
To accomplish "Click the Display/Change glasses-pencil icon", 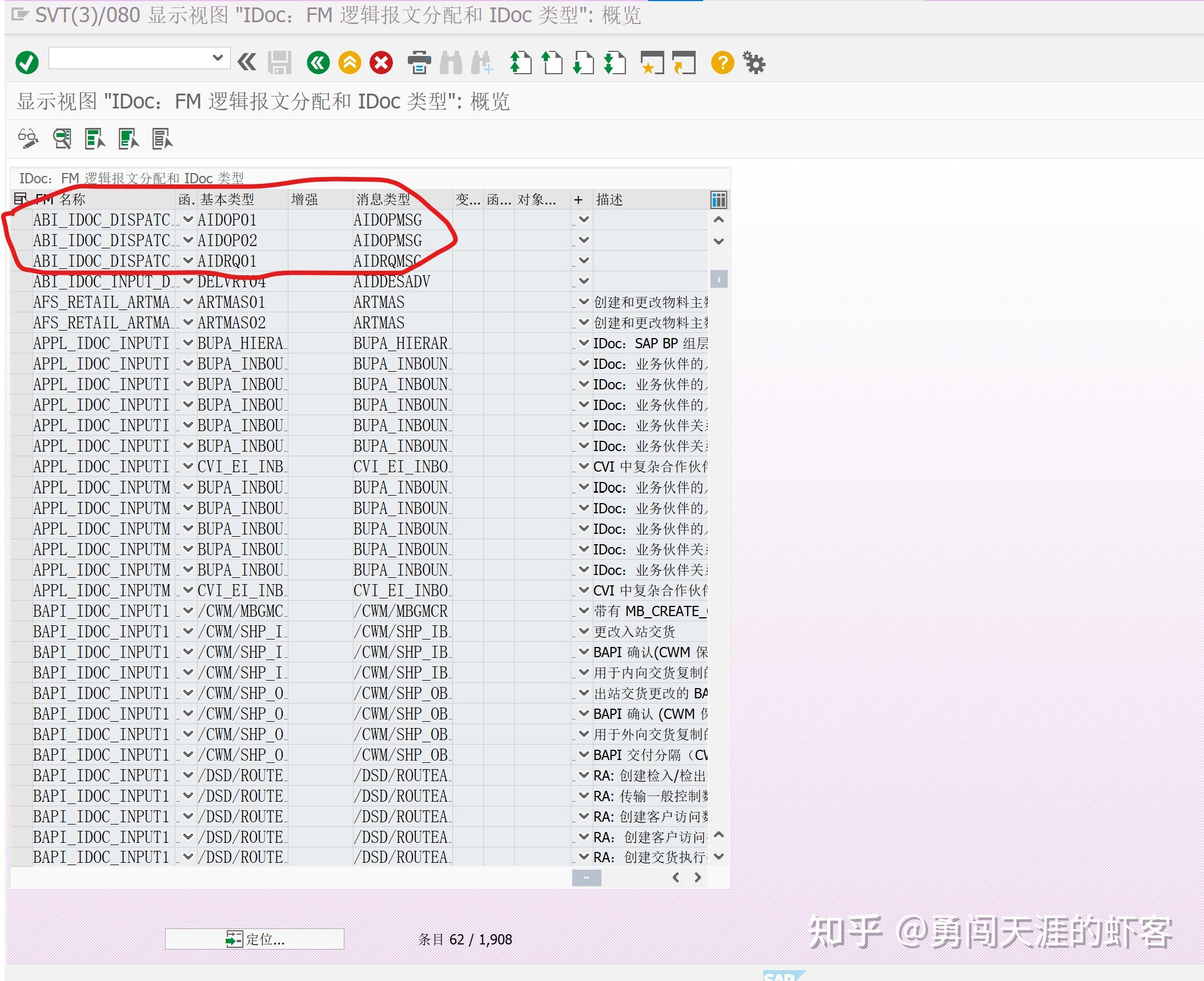I will pyautogui.click(x=28, y=138).
